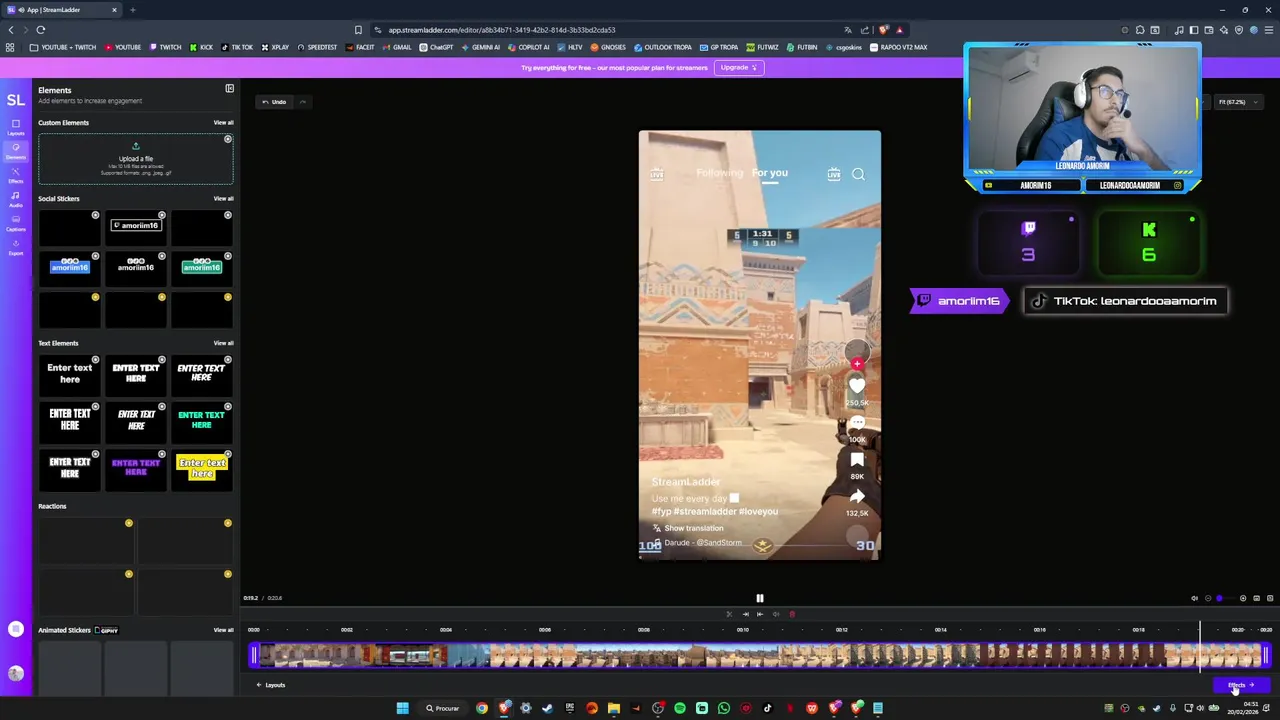Upload a file to Custom Elements

pyautogui.click(x=136, y=159)
